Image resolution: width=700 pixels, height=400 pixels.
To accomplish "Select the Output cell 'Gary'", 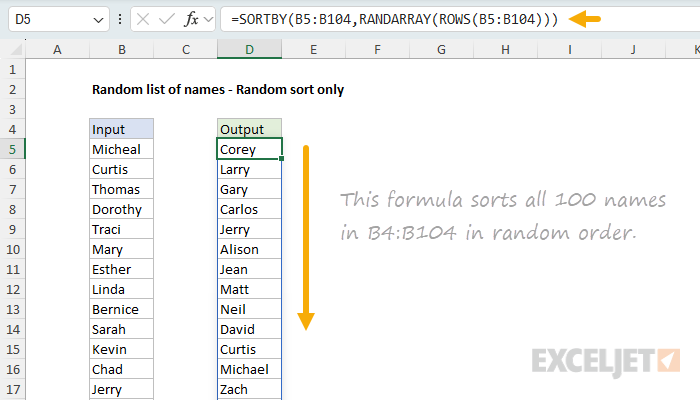I will 250,189.
